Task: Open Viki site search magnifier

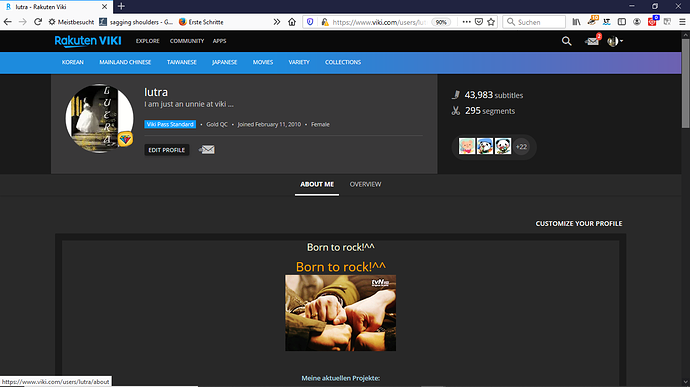Action: point(566,41)
